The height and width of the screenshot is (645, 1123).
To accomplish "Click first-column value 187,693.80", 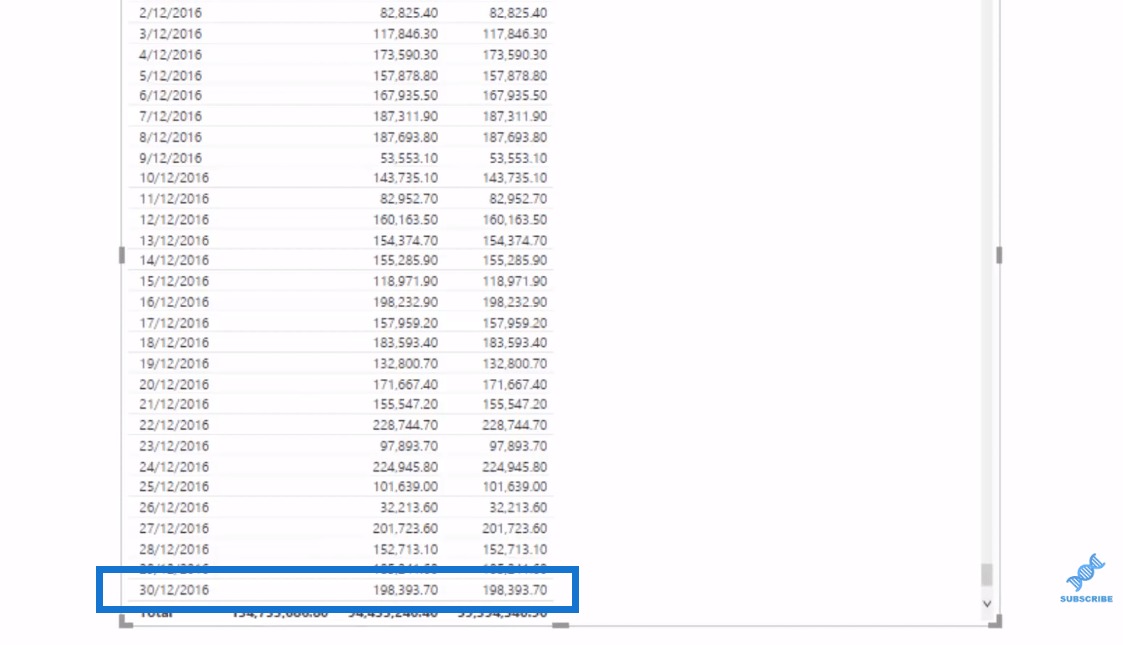I will click(x=405, y=137).
